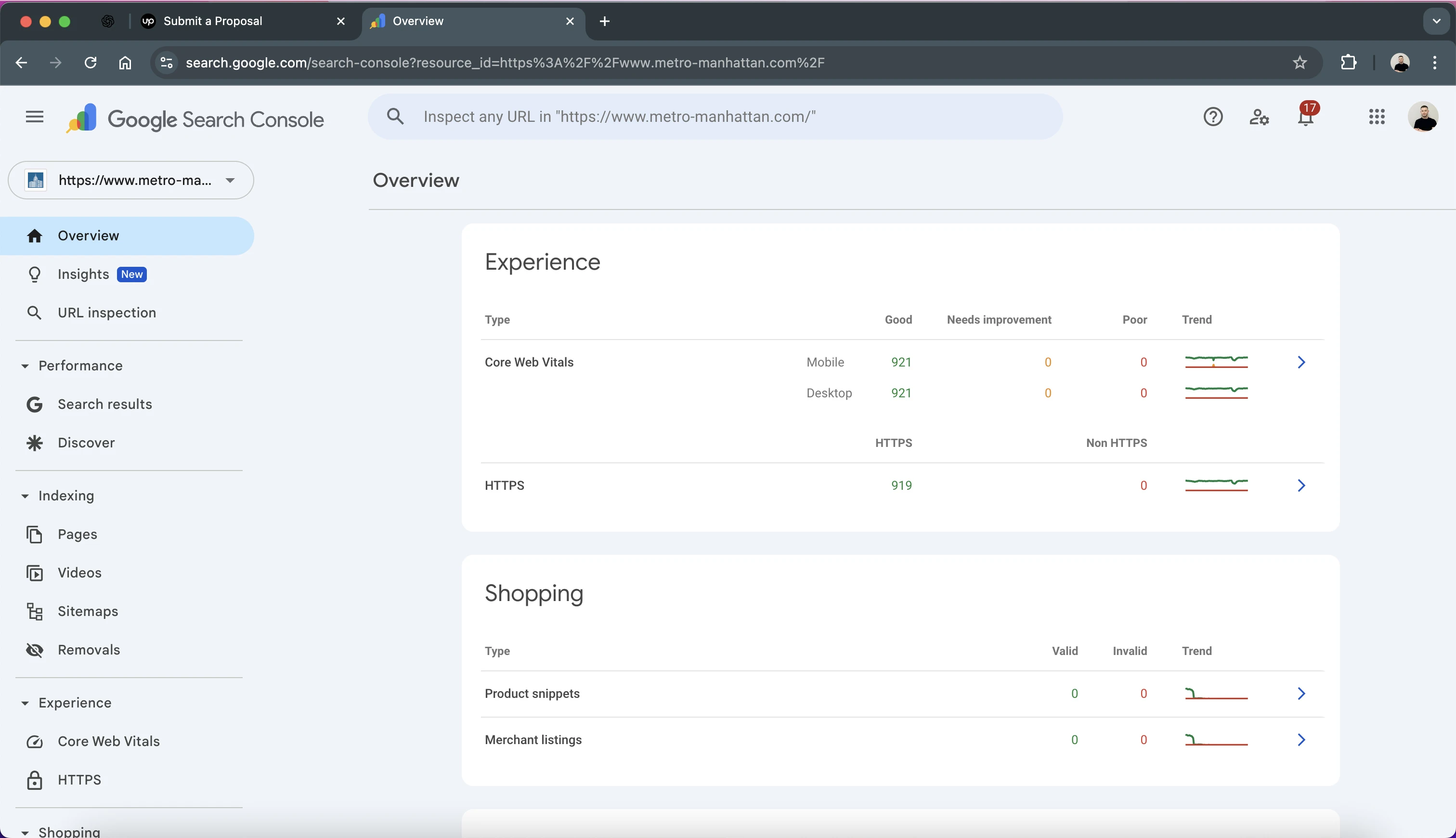
Task: Open Merchant listings report chevron
Action: tap(1301, 740)
